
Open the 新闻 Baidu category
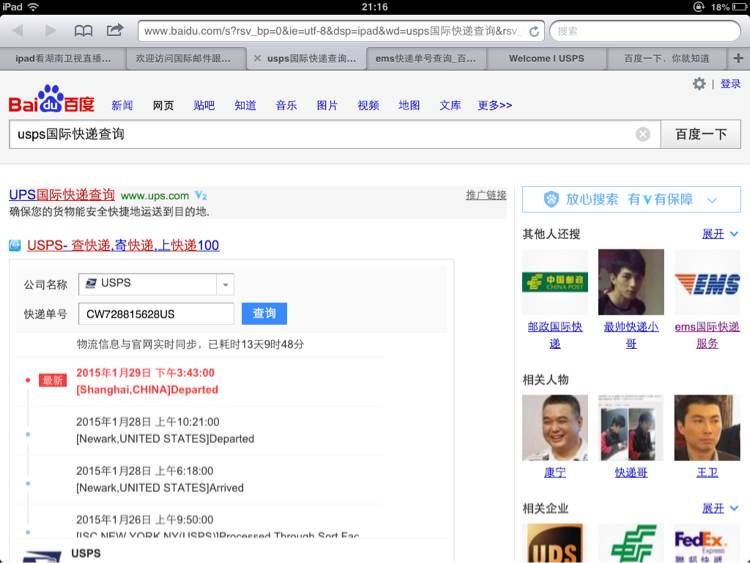(122, 105)
